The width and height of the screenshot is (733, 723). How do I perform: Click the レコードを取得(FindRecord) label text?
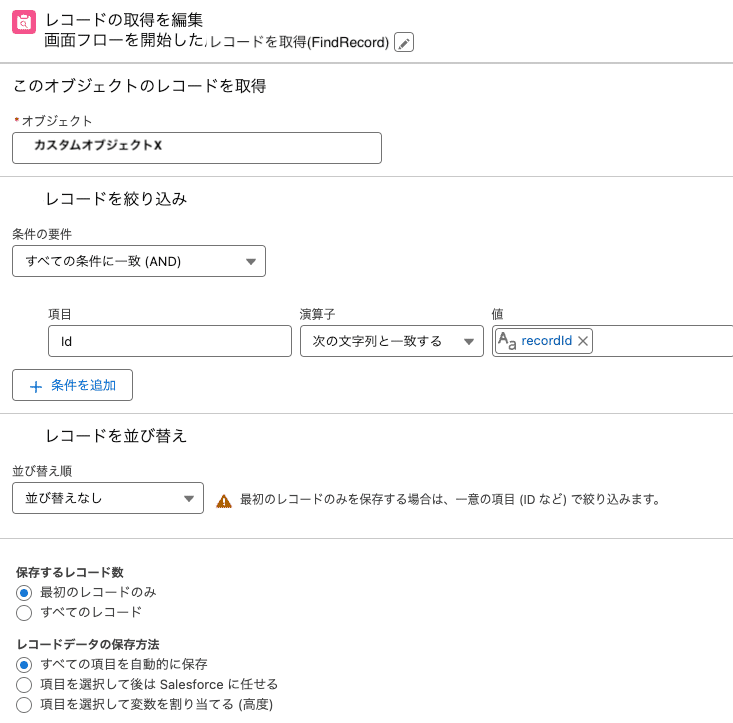[x=299, y=43]
